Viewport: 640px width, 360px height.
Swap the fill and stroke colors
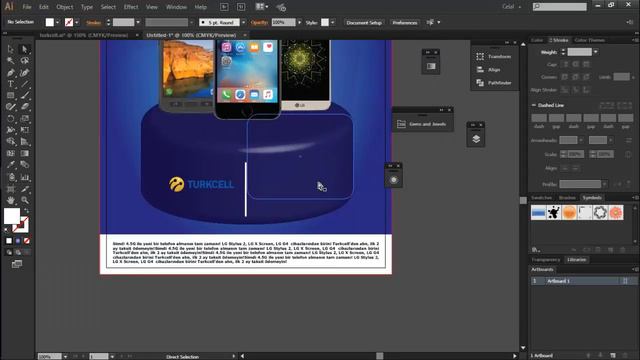pyautogui.click(x=26, y=211)
